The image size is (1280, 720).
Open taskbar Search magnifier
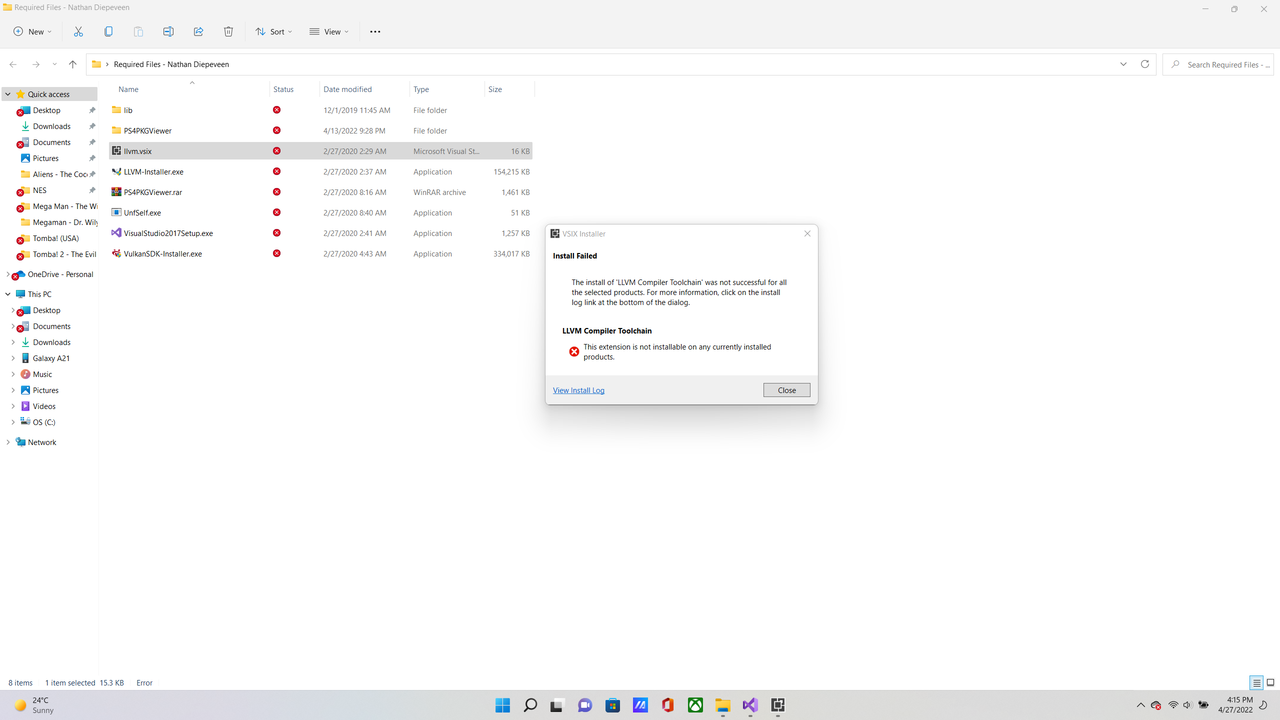tap(530, 705)
